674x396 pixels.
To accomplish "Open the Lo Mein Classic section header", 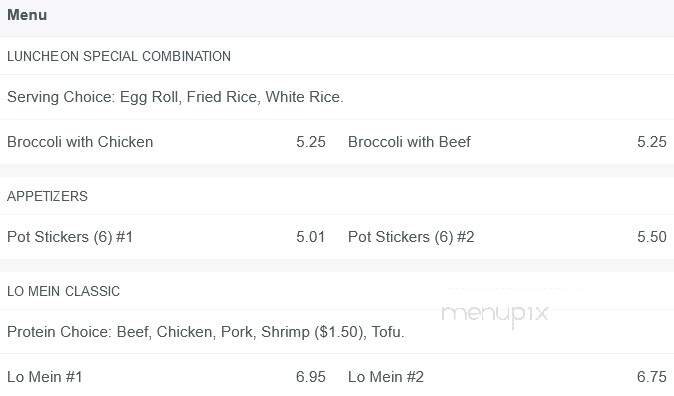I will [64, 292].
